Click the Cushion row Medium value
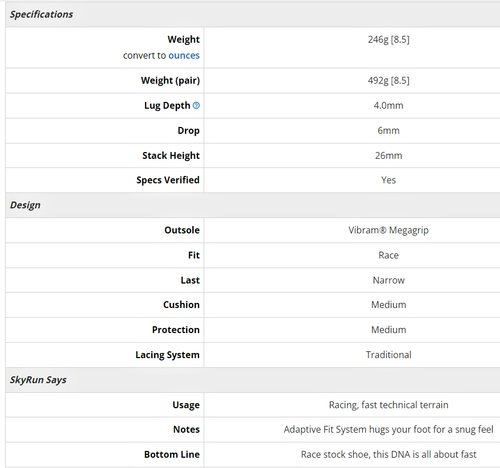Viewport: 500px width, 468px height. tap(389, 305)
